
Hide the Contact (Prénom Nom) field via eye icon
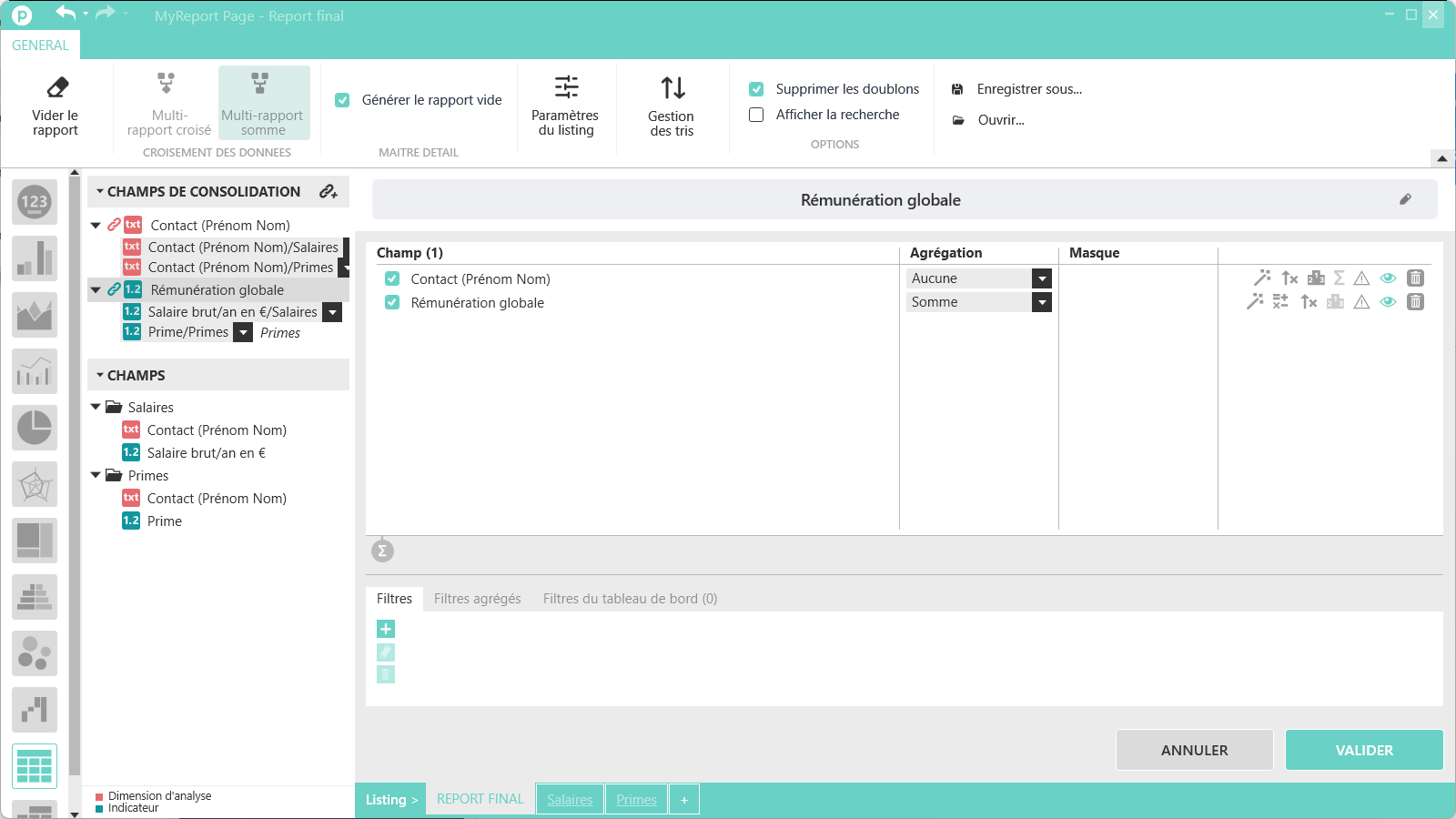1388,278
